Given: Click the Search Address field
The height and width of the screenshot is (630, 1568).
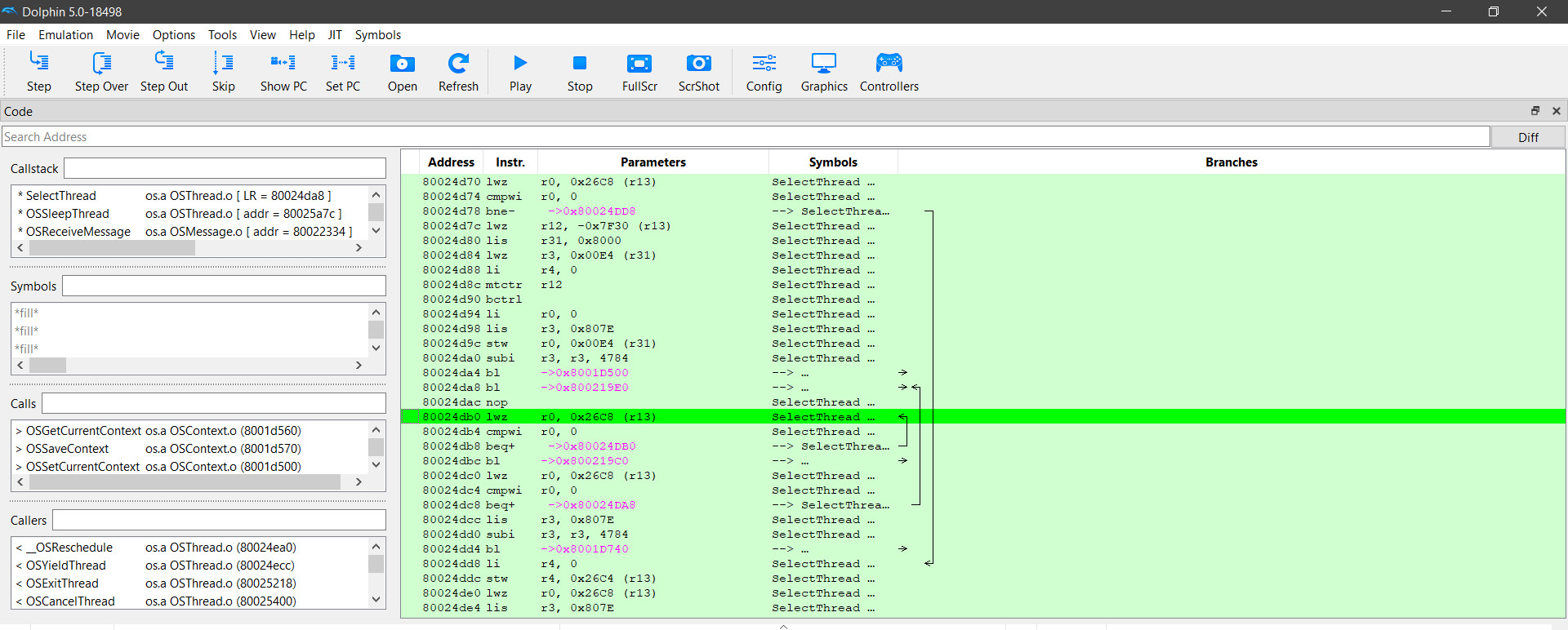Looking at the screenshot, I should (x=745, y=137).
